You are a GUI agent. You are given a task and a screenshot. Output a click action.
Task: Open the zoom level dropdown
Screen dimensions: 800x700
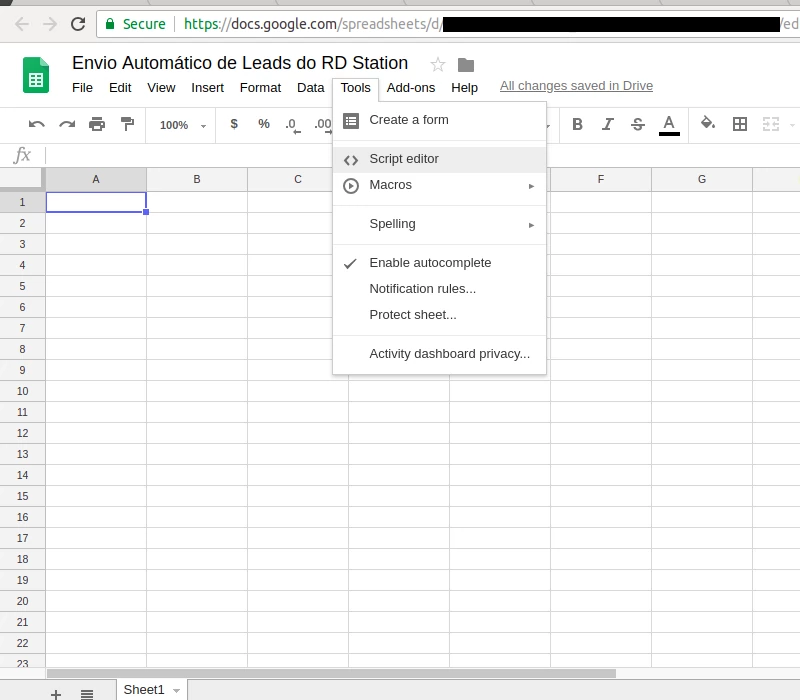tap(179, 125)
